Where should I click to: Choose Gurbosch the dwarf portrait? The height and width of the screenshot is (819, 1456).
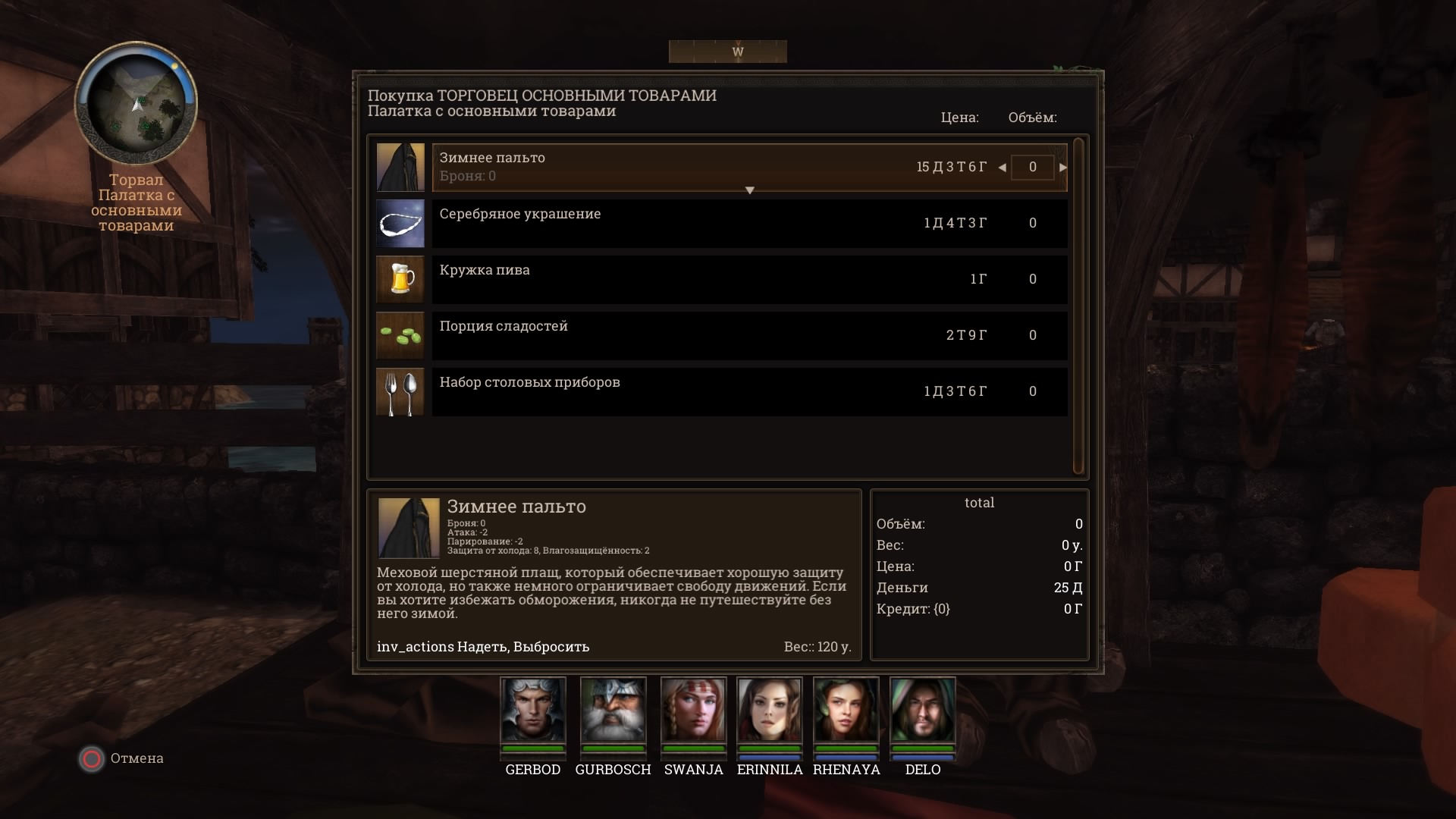pos(613,710)
